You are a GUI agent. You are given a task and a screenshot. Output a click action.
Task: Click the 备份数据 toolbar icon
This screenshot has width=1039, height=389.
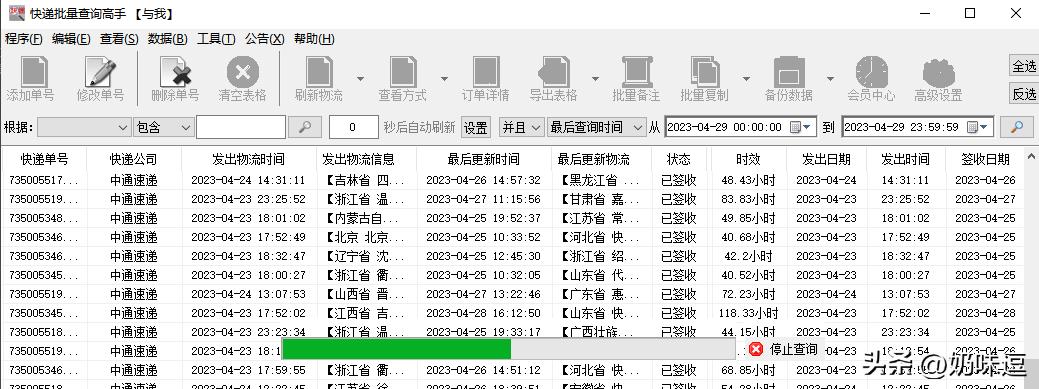(789, 72)
